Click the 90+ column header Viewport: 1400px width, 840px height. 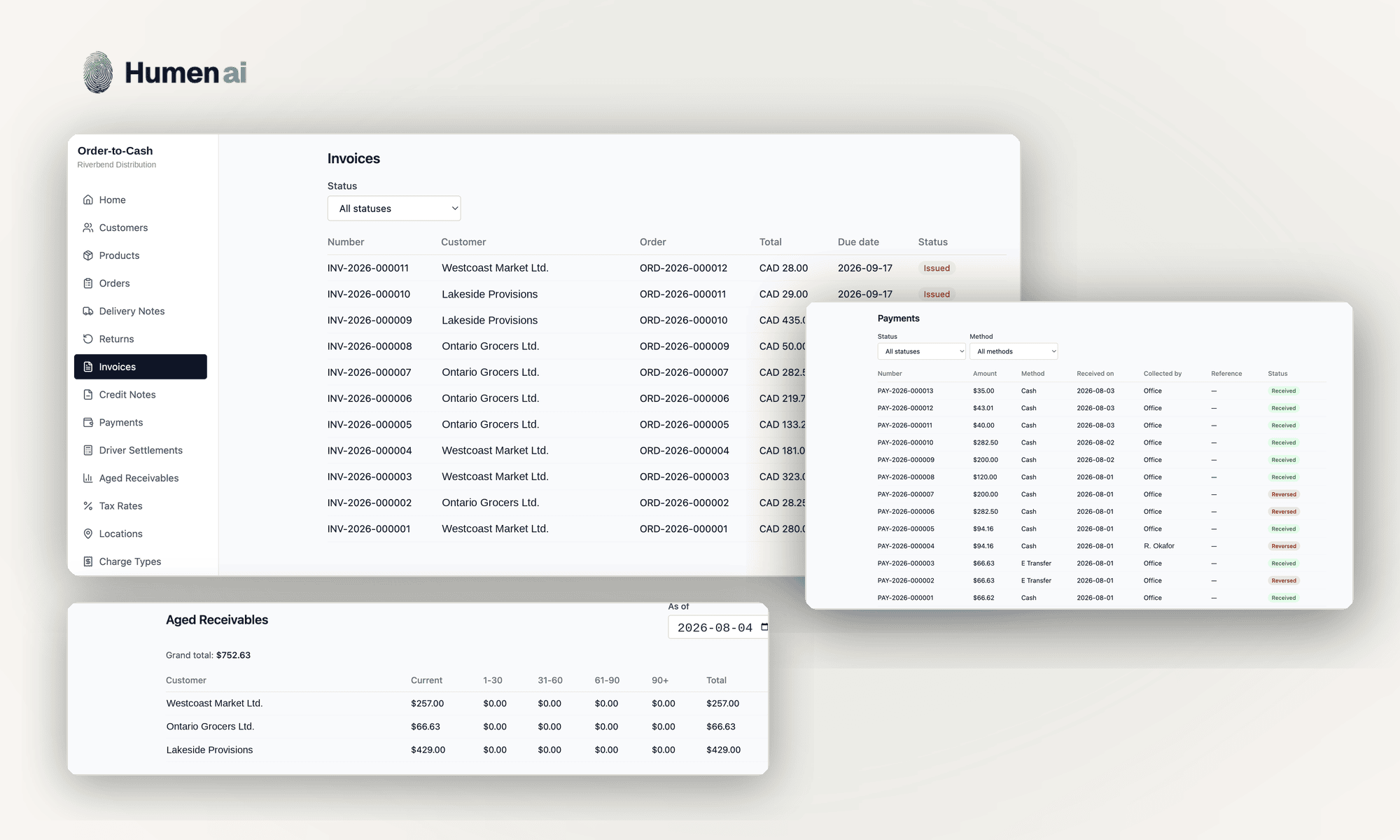coord(659,680)
